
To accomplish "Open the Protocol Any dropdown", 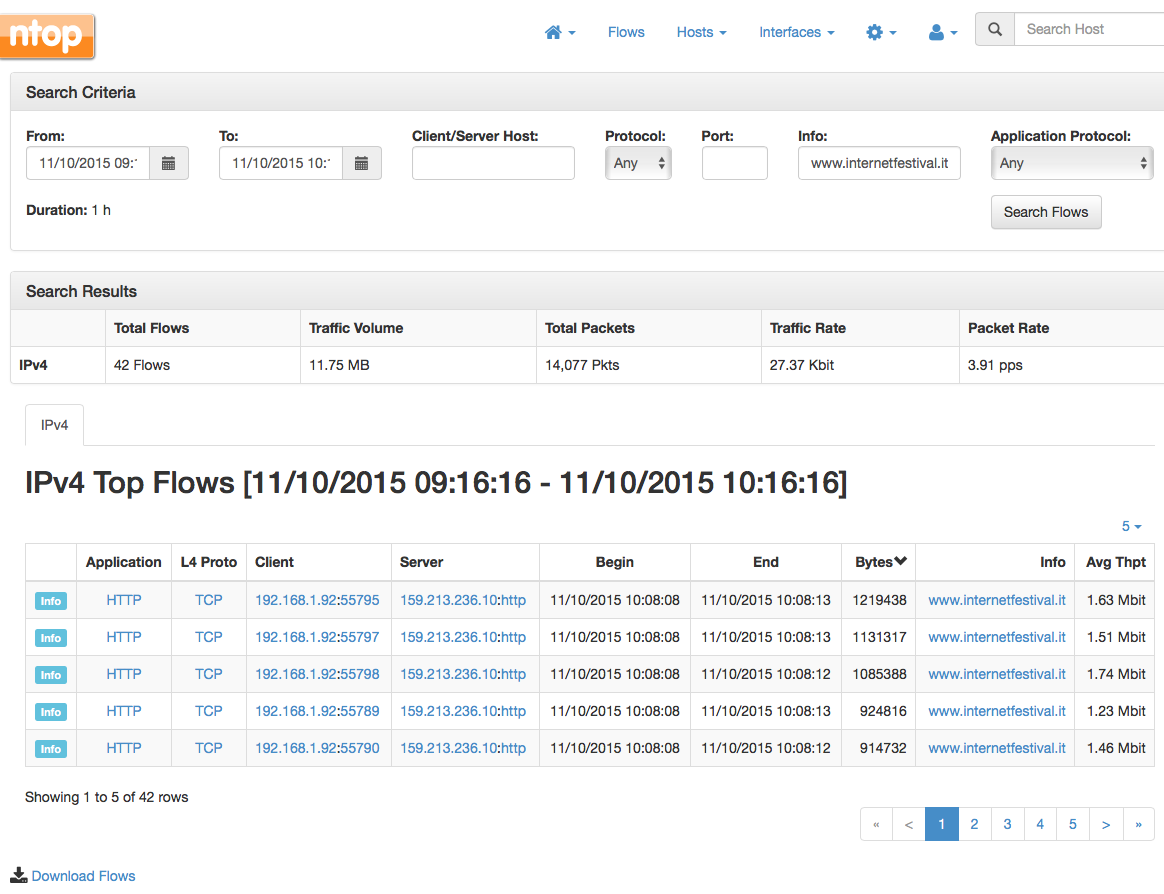I will [638, 163].
